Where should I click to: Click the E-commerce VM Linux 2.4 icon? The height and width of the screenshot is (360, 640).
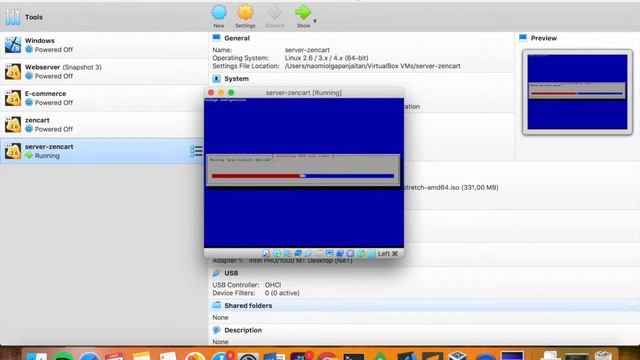point(13,98)
